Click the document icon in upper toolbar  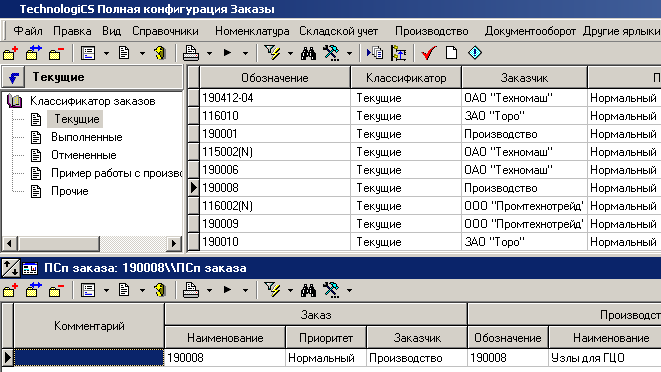pos(124,53)
